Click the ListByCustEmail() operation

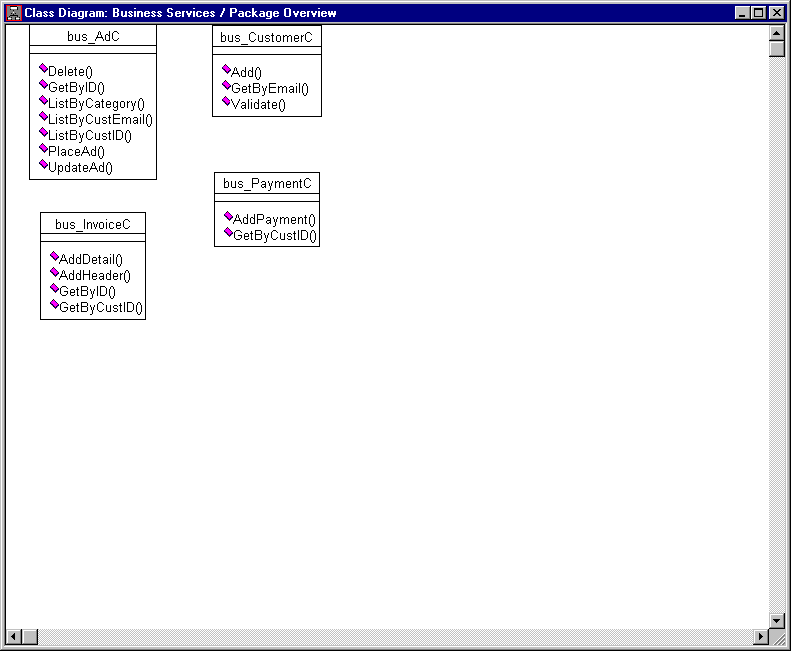tap(100, 120)
